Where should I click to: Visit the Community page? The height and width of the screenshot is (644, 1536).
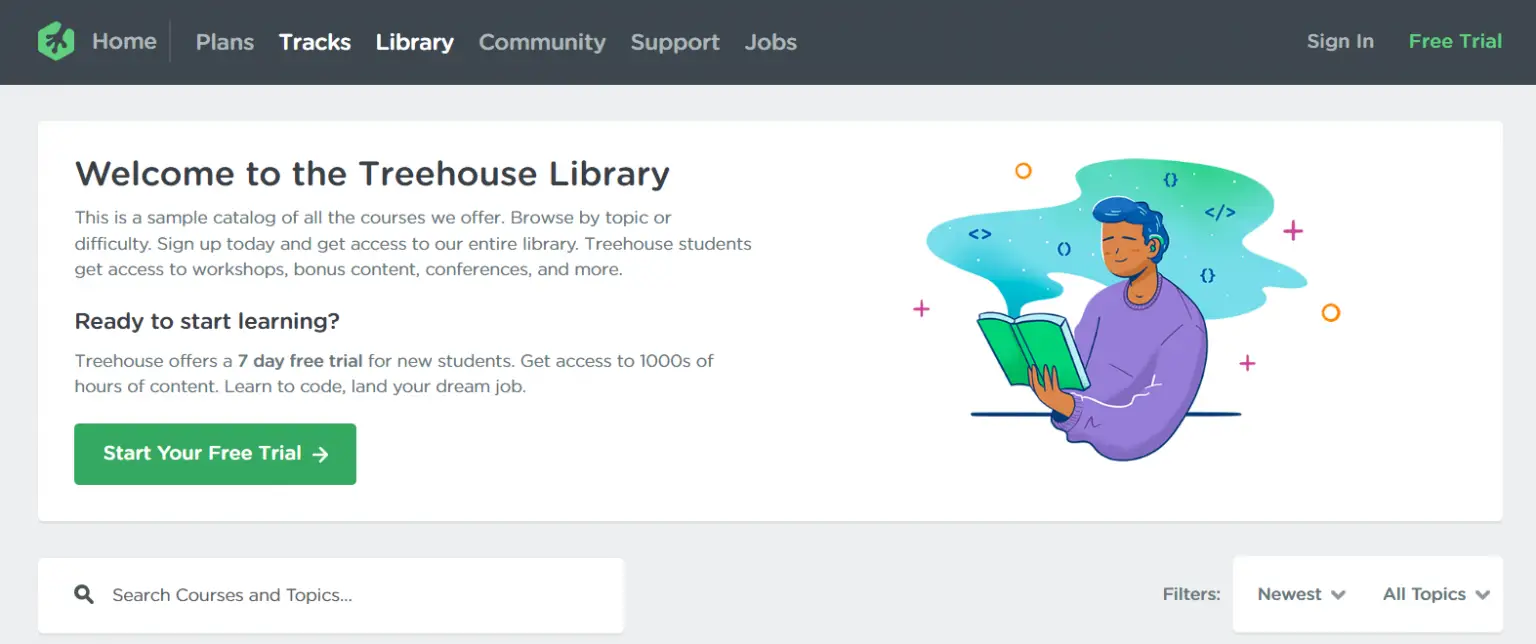[x=542, y=42]
